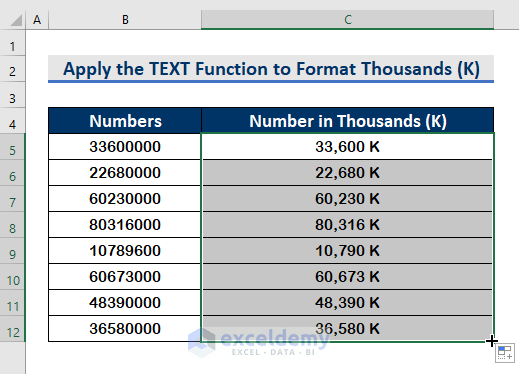Viewport: 519px width, 374px height.
Task: Select cell showing 10,790 K
Action: coord(348,251)
